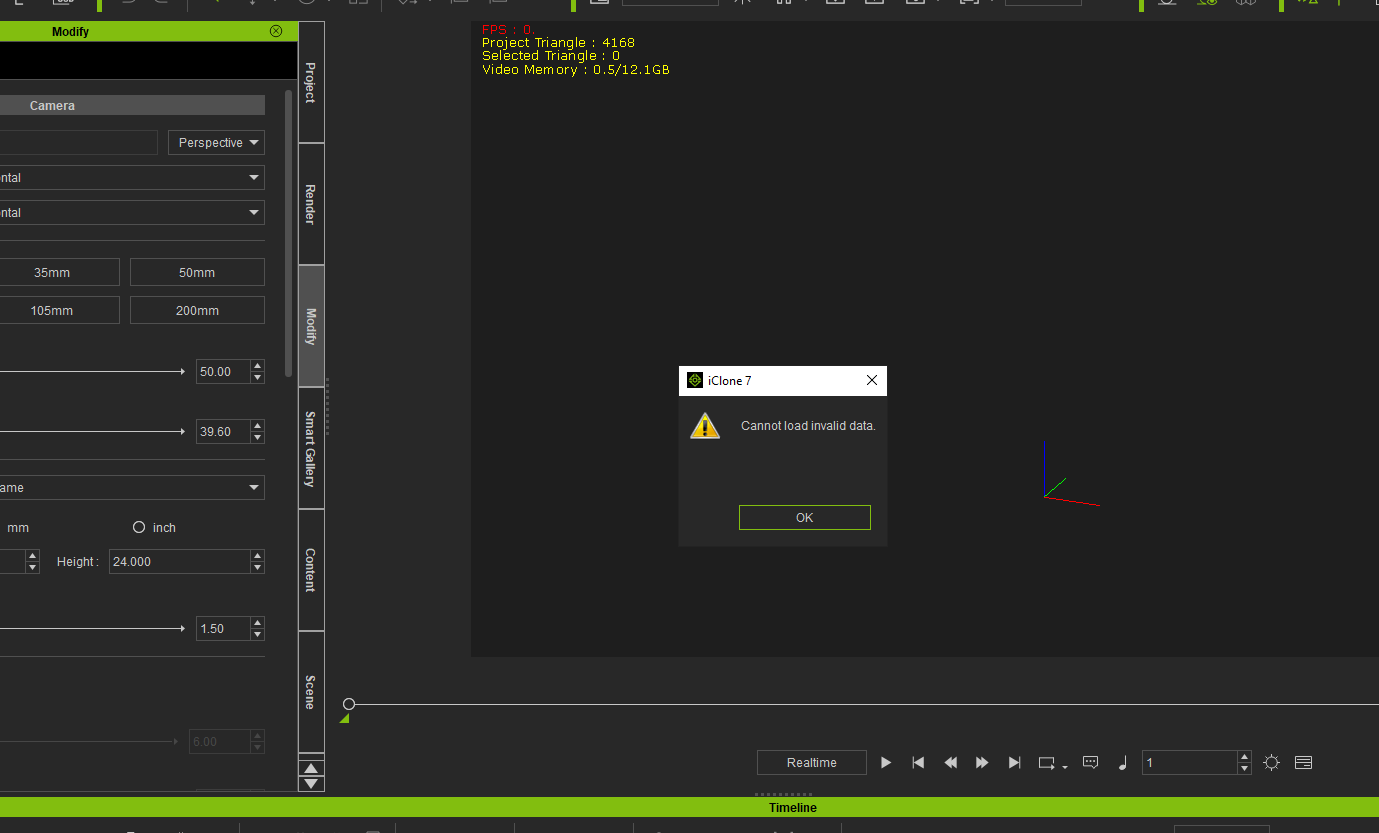Click the slider track next to 50.00
The width and height of the screenshot is (1379, 833).
click(x=92, y=371)
